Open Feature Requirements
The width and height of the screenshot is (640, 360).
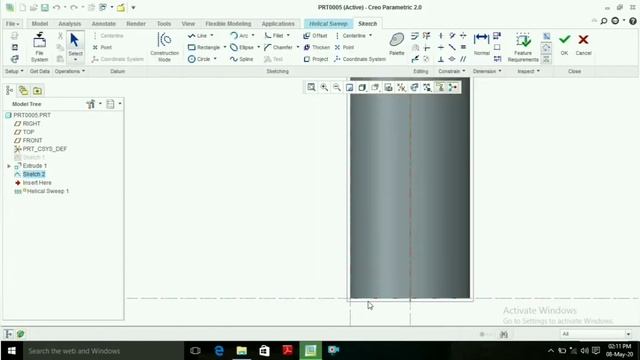[x=523, y=47]
